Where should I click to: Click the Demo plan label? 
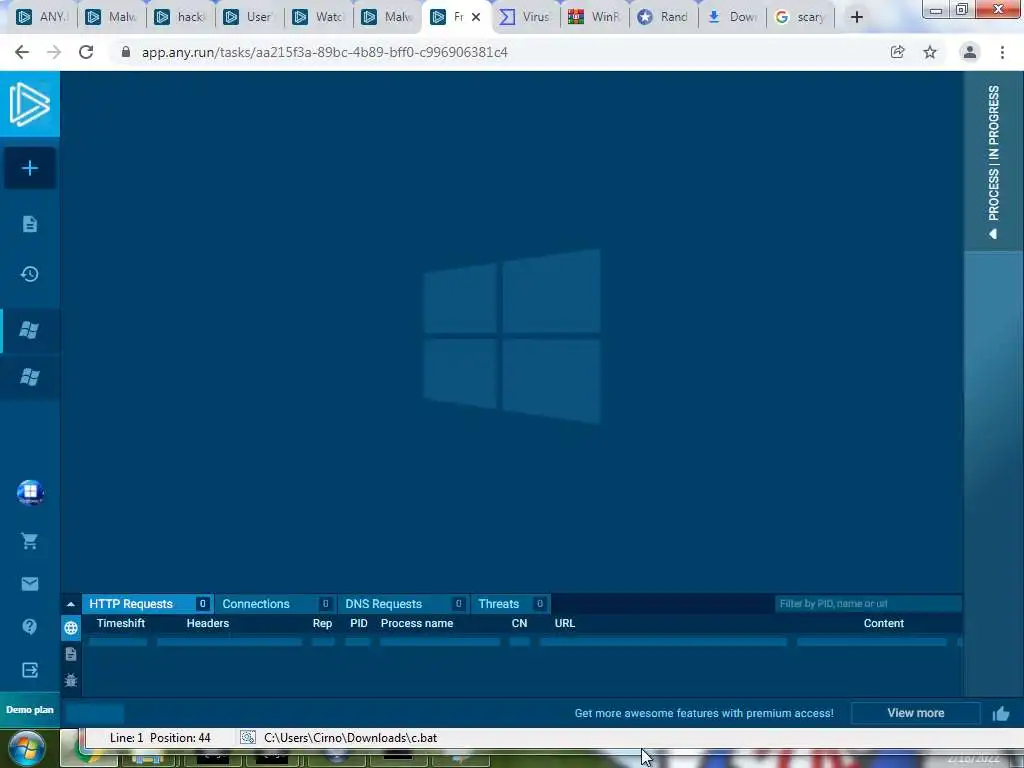29,710
